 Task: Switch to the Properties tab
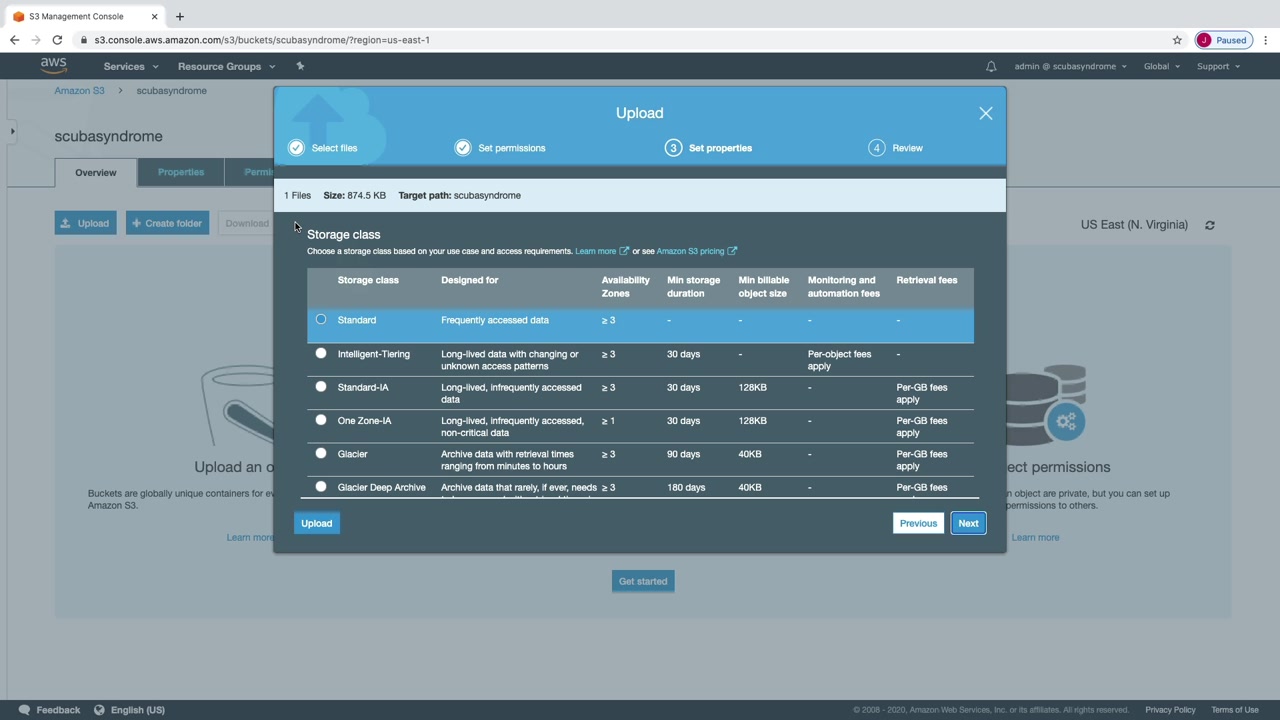[181, 172]
